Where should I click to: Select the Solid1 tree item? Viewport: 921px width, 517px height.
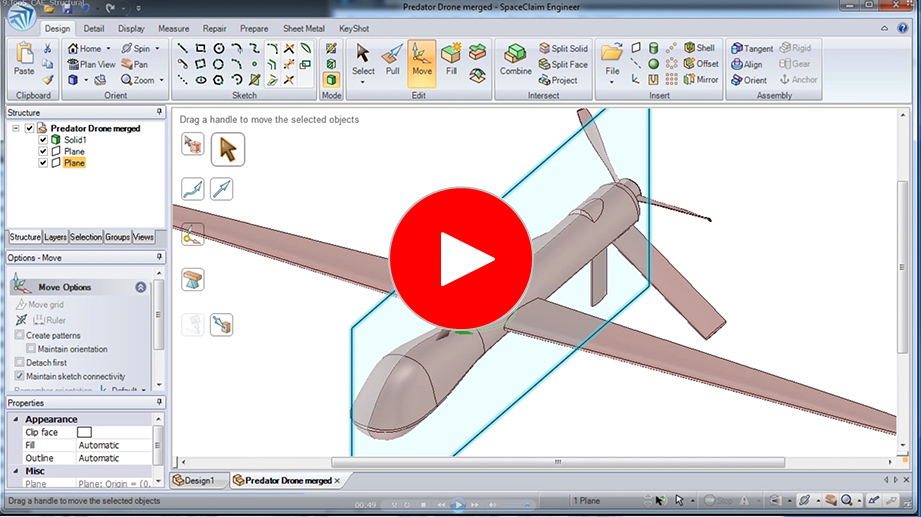pyautogui.click(x=75, y=140)
